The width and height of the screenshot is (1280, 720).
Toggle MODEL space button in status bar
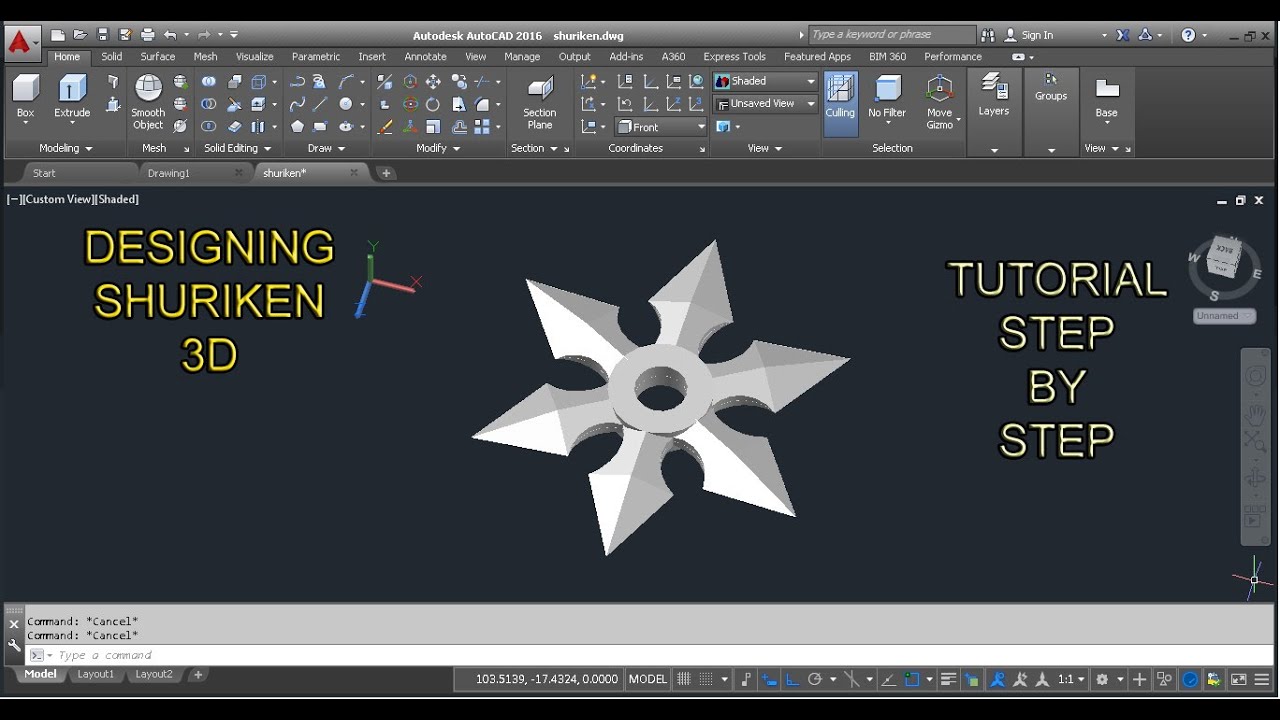[x=647, y=679]
